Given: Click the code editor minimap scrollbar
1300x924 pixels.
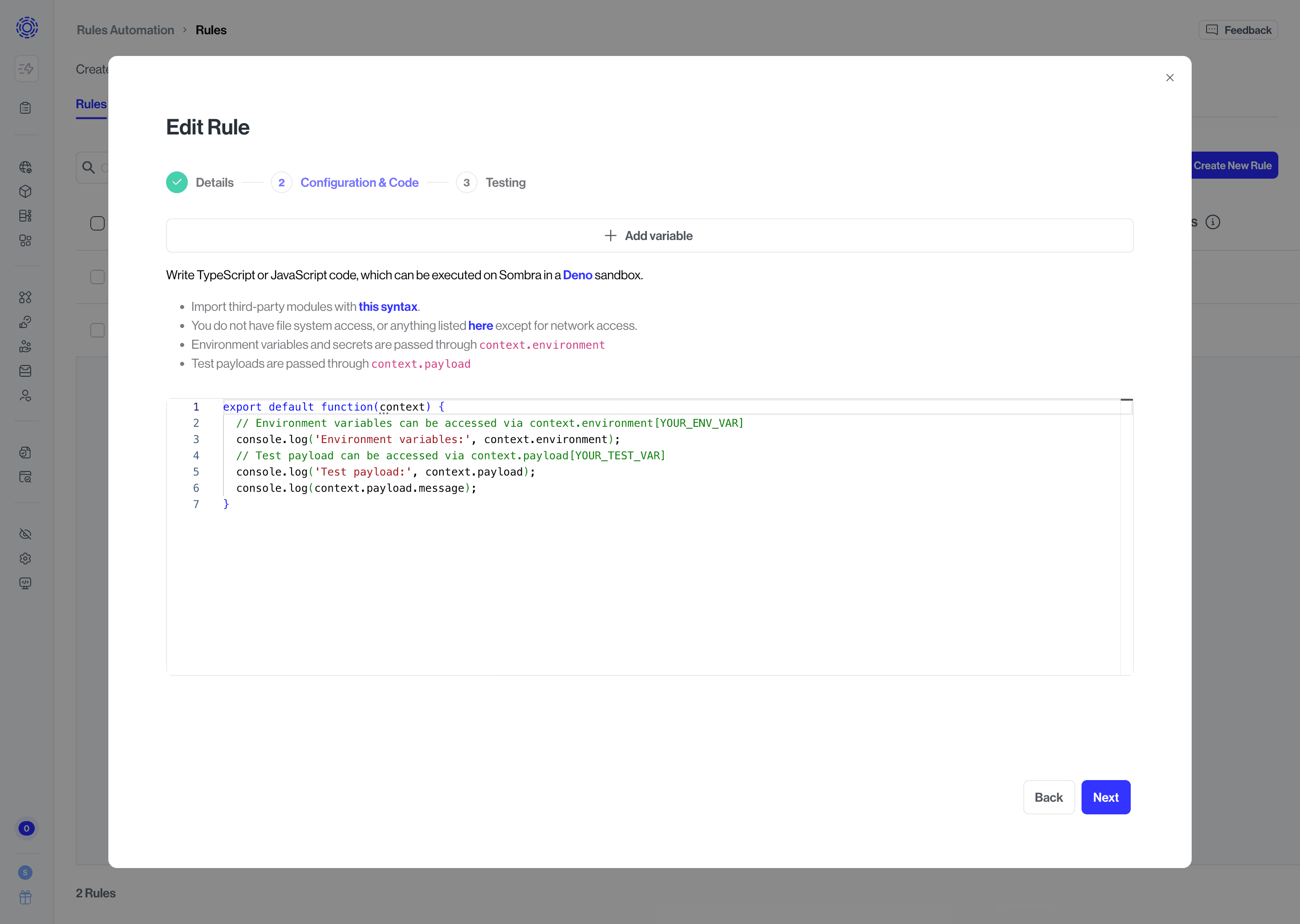Looking at the screenshot, I should (x=1126, y=536).
